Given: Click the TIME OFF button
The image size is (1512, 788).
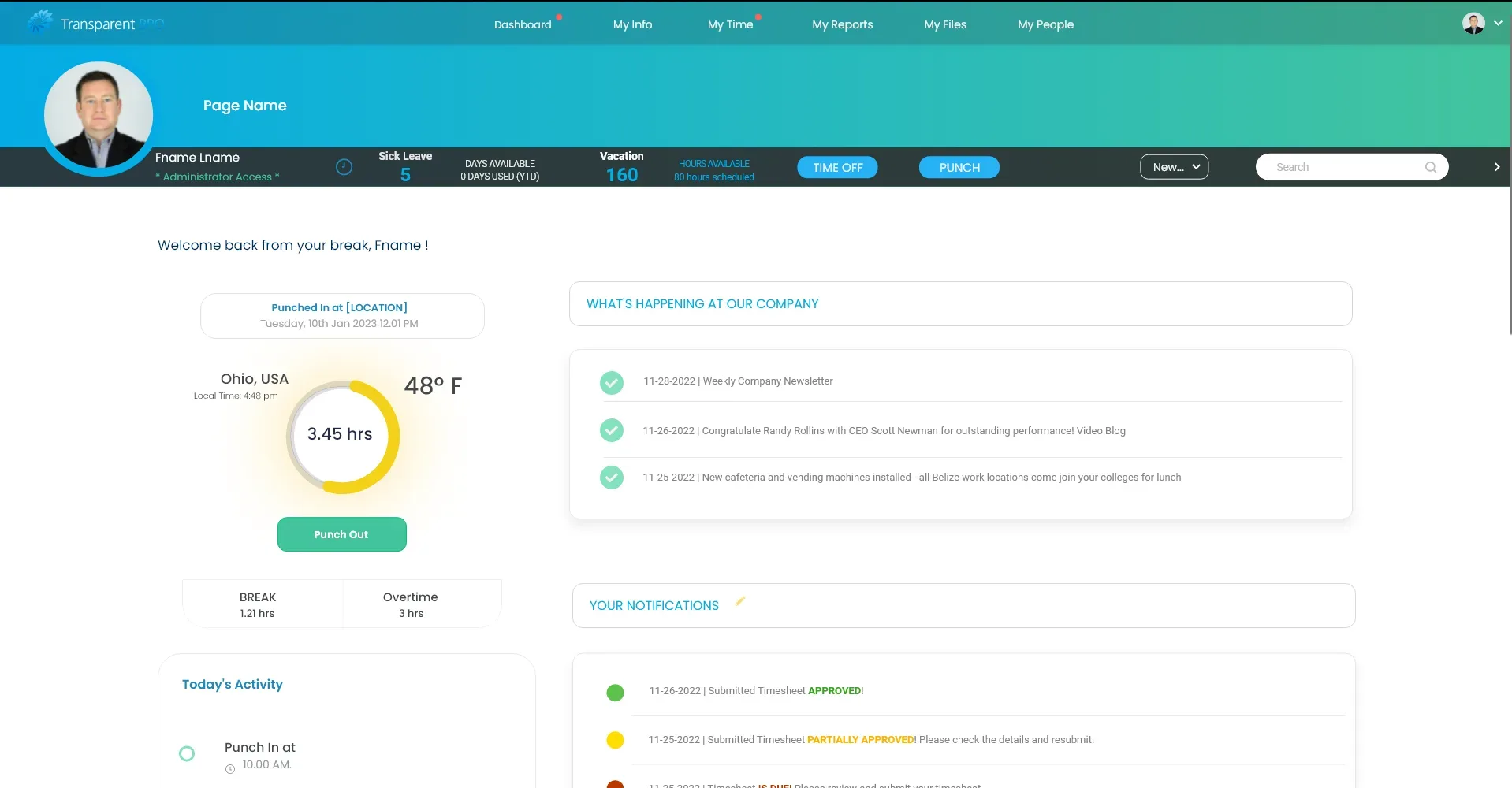Looking at the screenshot, I should [x=837, y=168].
